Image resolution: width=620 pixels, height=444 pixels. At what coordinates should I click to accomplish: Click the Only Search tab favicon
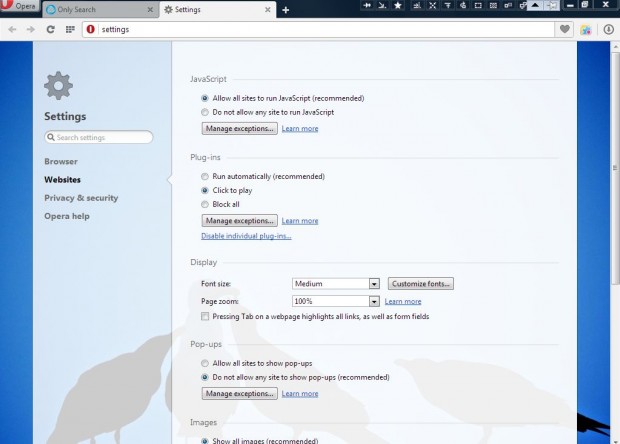coord(51,9)
